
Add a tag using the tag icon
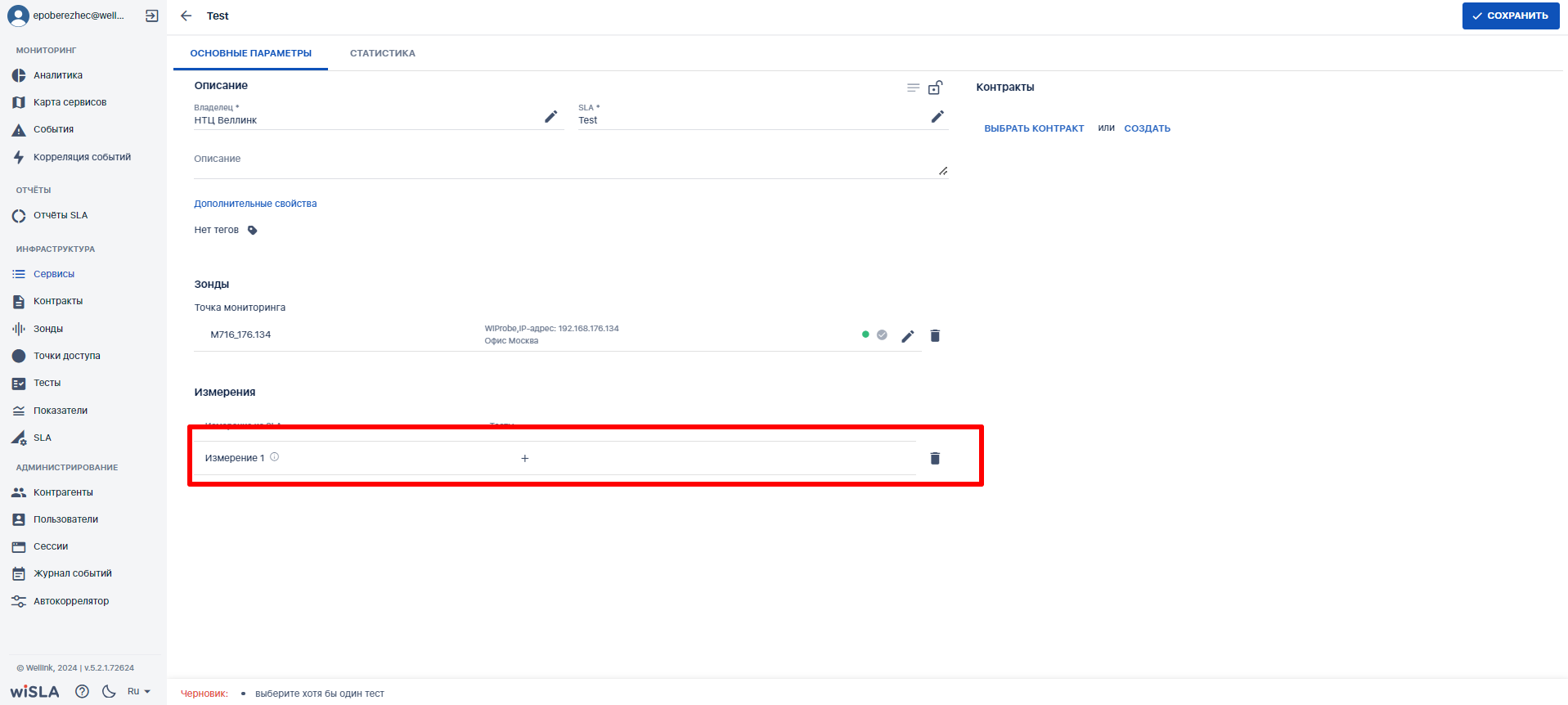click(253, 231)
